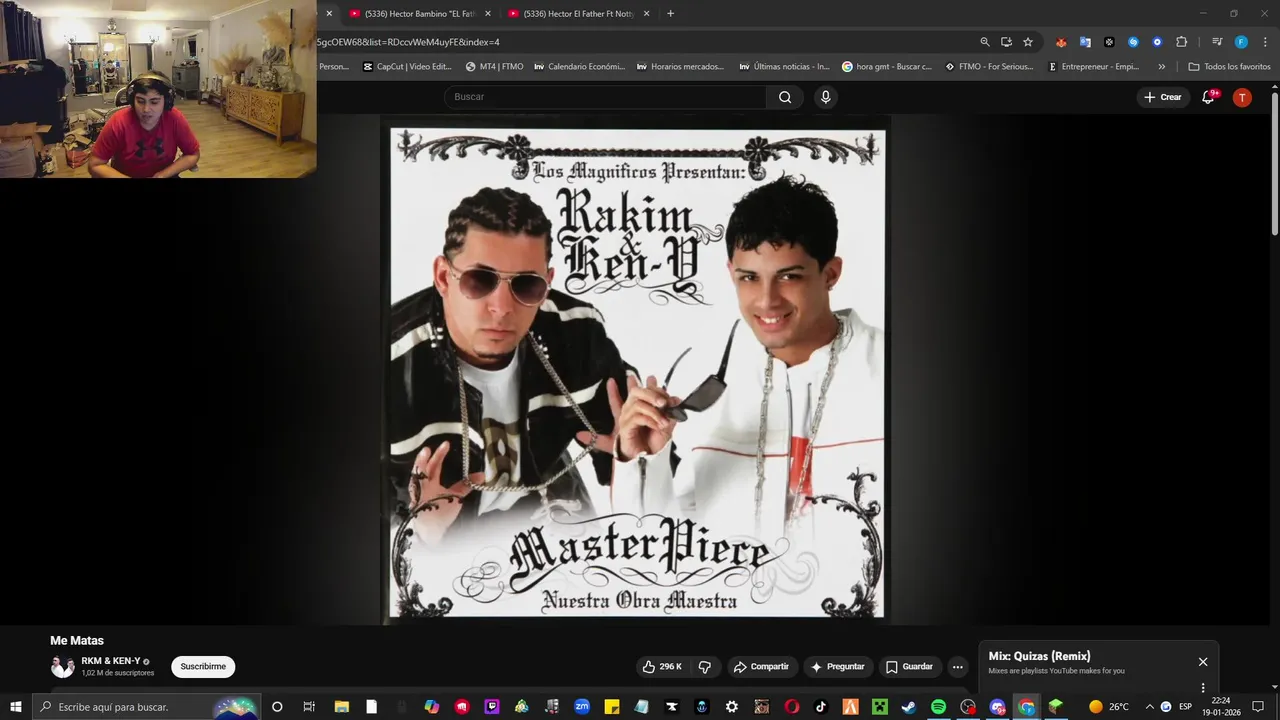Open Windows notification center
Image resolution: width=1280 pixels, height=720 pixels.
coord(1258,707)
